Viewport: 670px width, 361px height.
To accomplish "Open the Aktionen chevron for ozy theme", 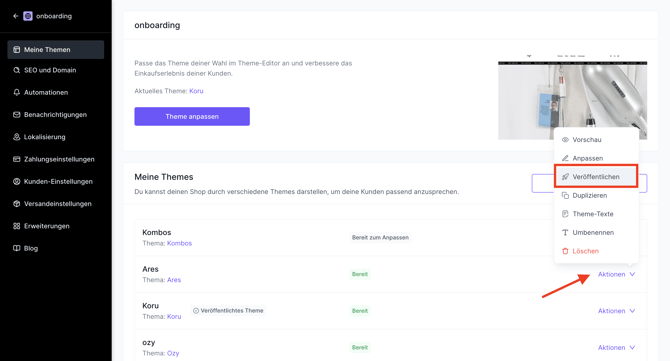I will (x=632, y=348).
